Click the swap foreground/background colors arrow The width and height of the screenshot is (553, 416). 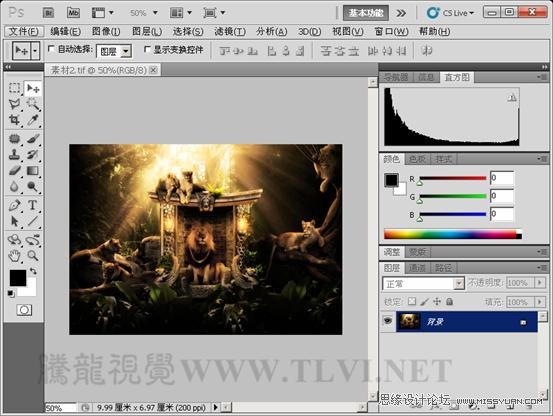pos(33,271)
